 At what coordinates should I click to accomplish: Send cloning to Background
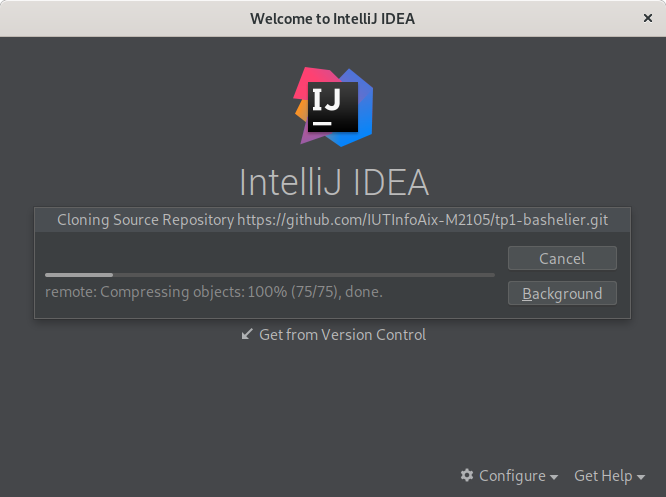tap(562, 293)
